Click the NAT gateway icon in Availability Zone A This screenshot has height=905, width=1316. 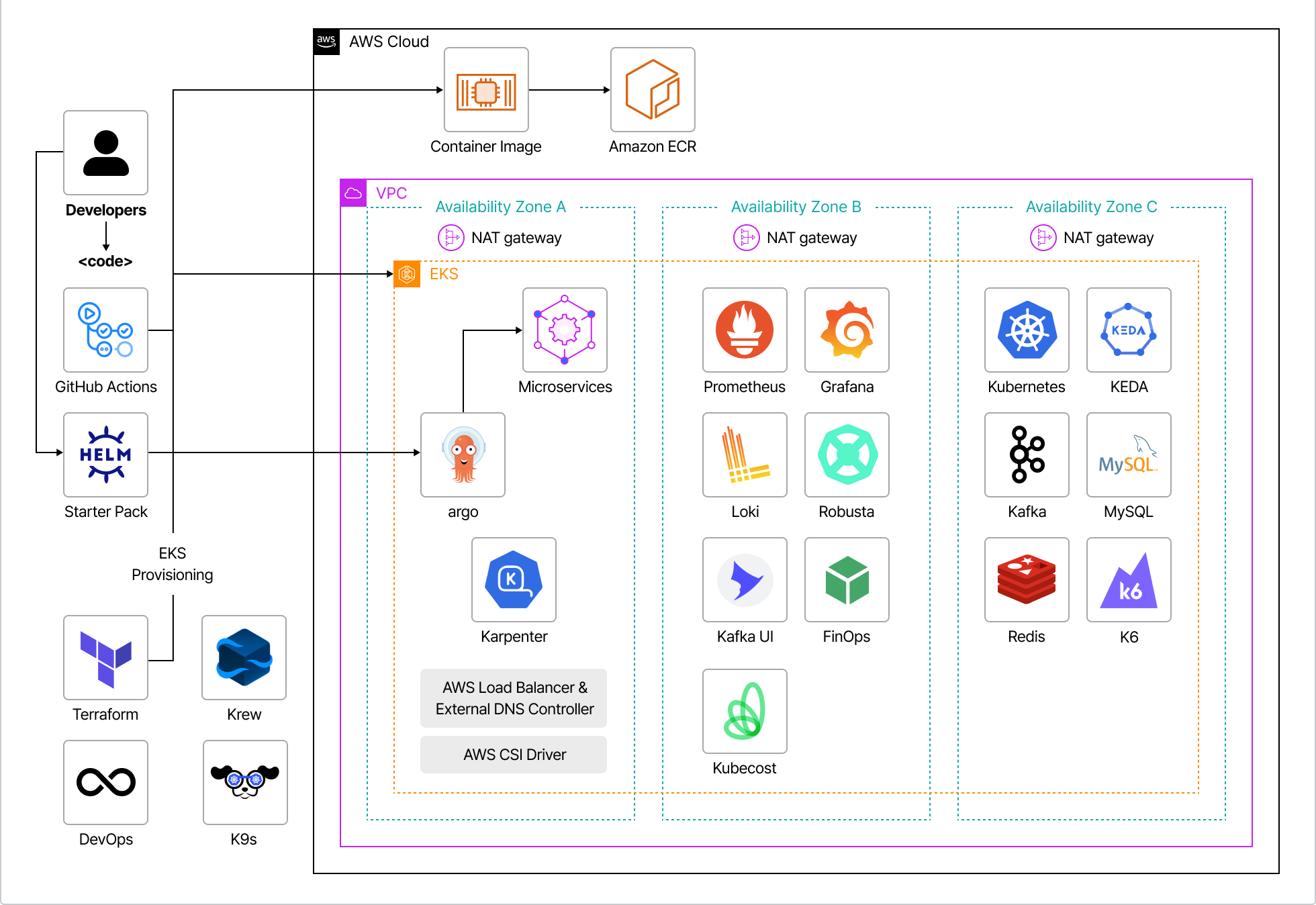[x=451, y=237]
